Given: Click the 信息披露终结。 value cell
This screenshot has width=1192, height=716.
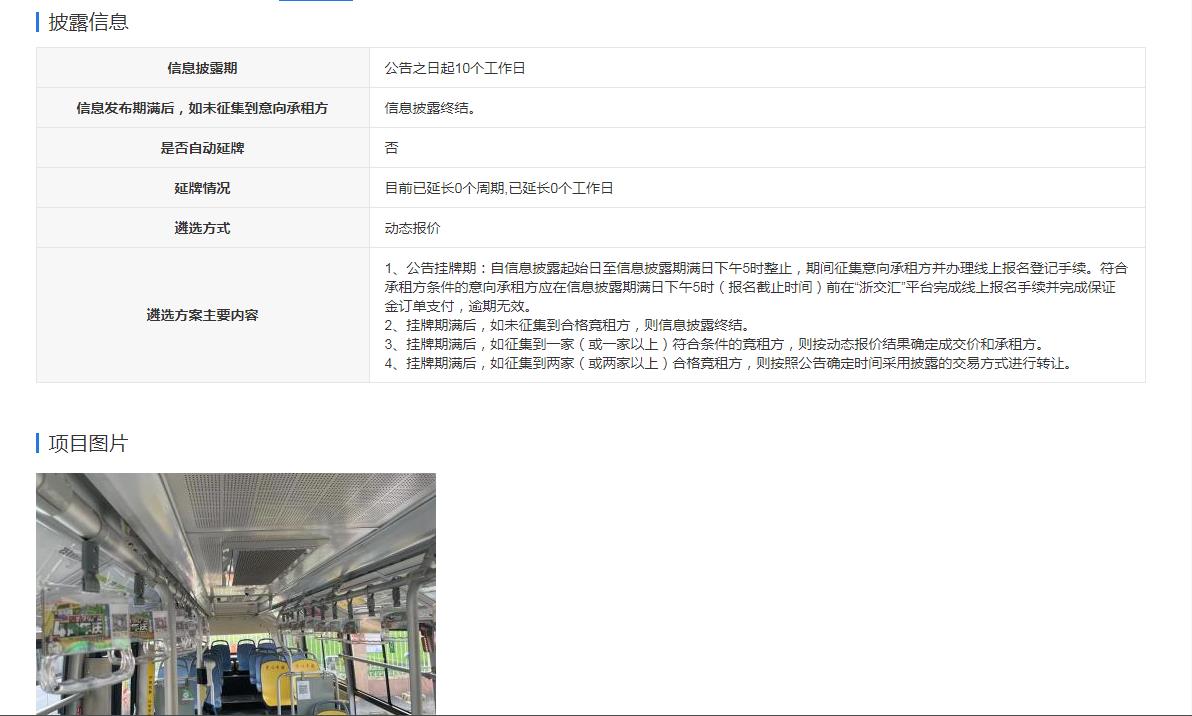Looking at the screenshot, I should pos(431,108).
